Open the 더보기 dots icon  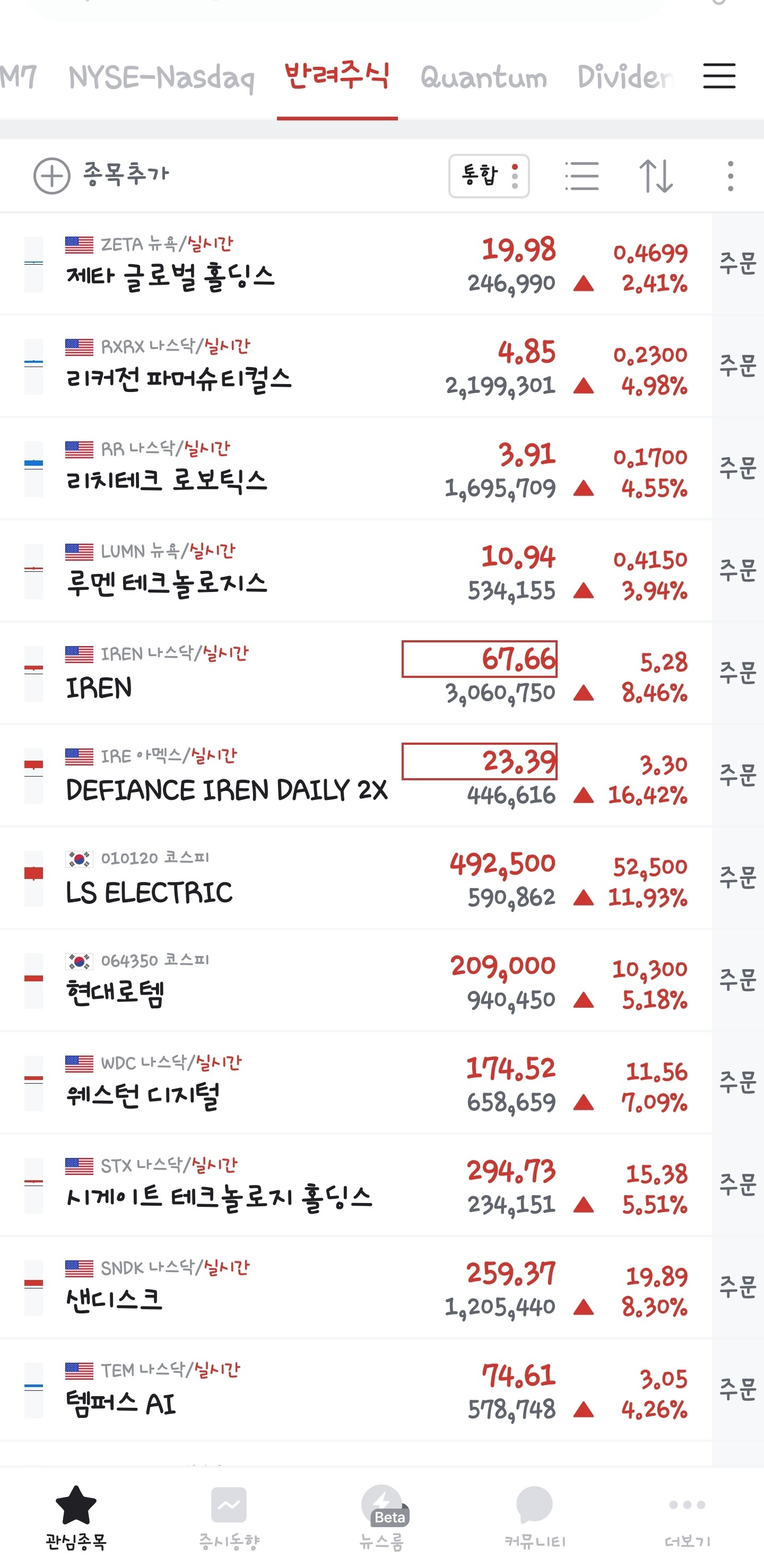click(x=687, y=1505)
